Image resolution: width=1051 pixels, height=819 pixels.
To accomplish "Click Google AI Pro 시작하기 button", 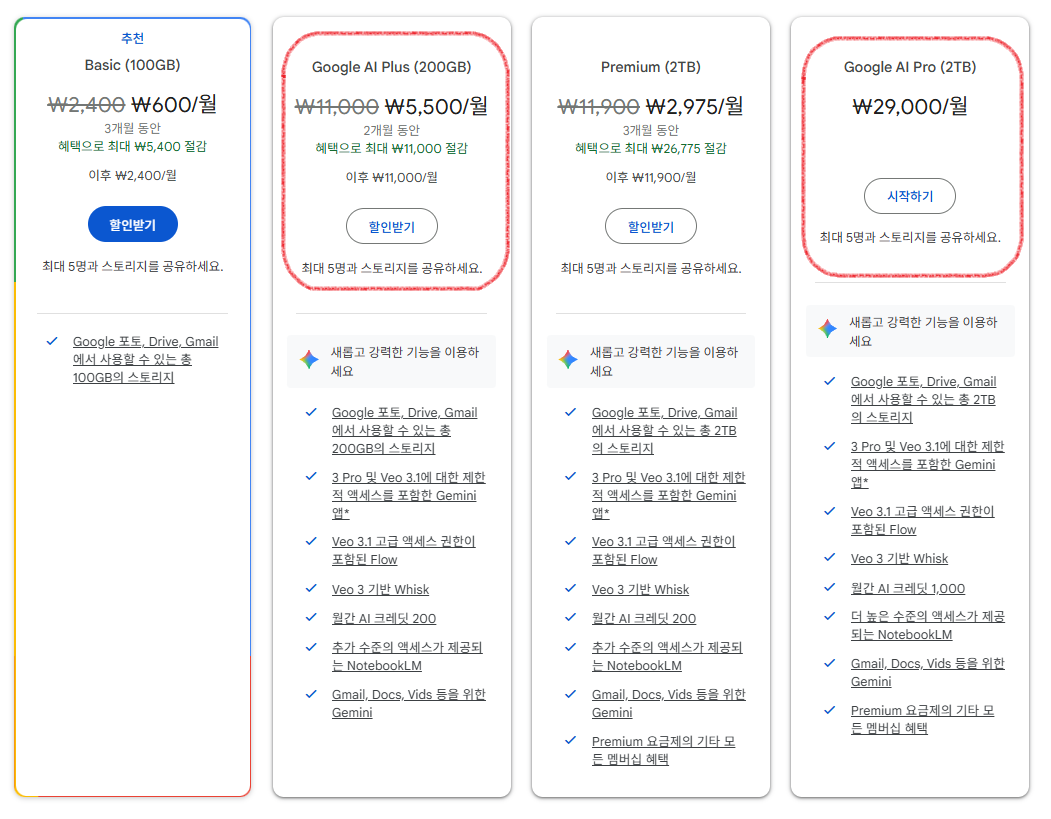I will 910,196.
